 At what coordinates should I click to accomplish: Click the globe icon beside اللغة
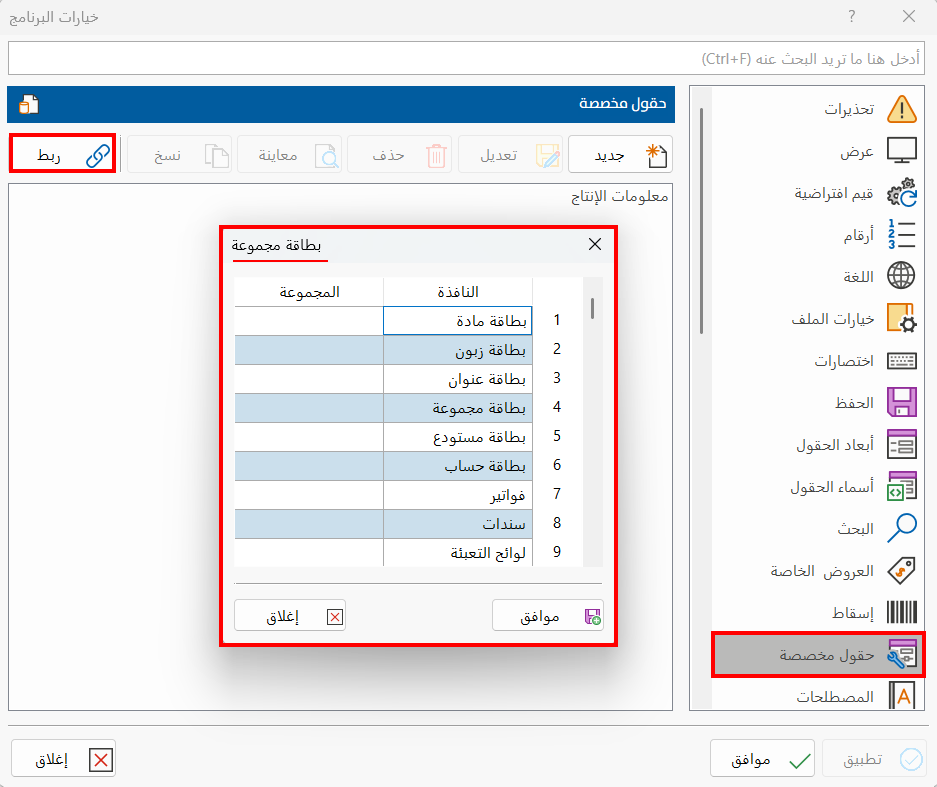point(903,276)
